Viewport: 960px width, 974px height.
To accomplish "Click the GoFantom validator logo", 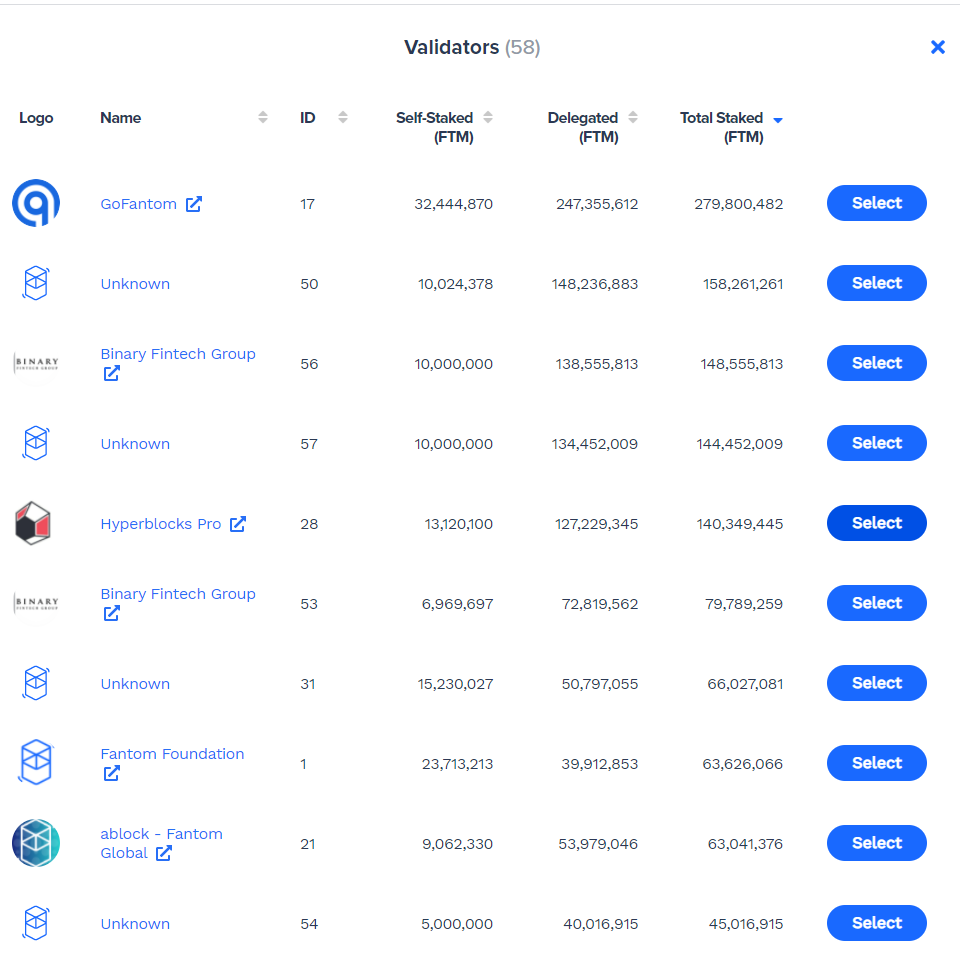I will pos(36,204).
